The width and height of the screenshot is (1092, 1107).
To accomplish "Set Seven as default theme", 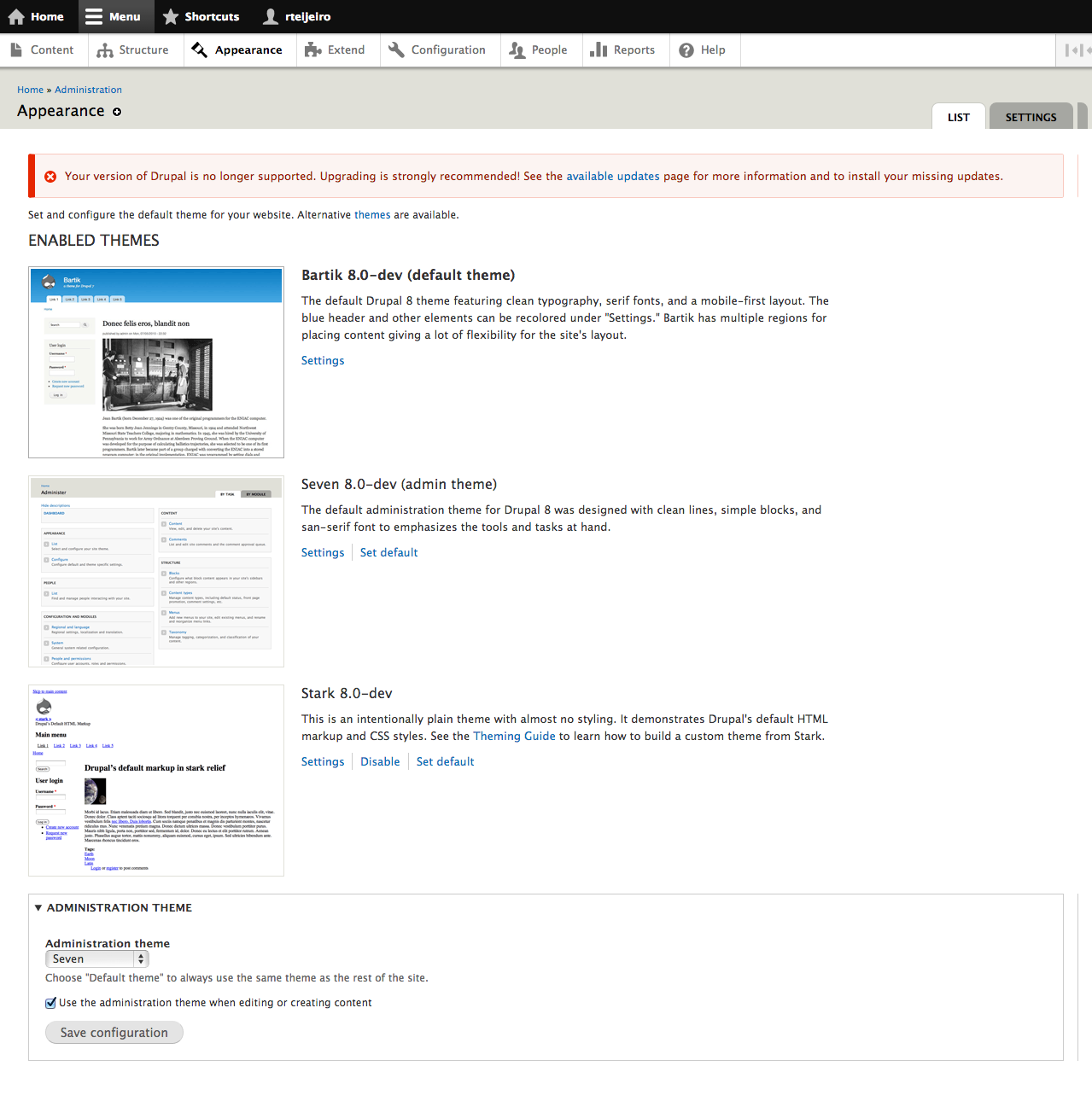I will (388, 553).
